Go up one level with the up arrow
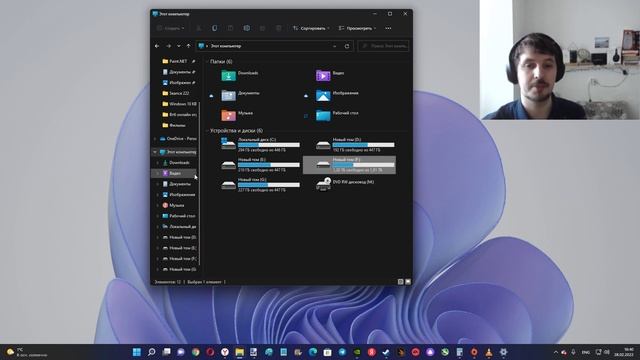 (x=188, y=46)
